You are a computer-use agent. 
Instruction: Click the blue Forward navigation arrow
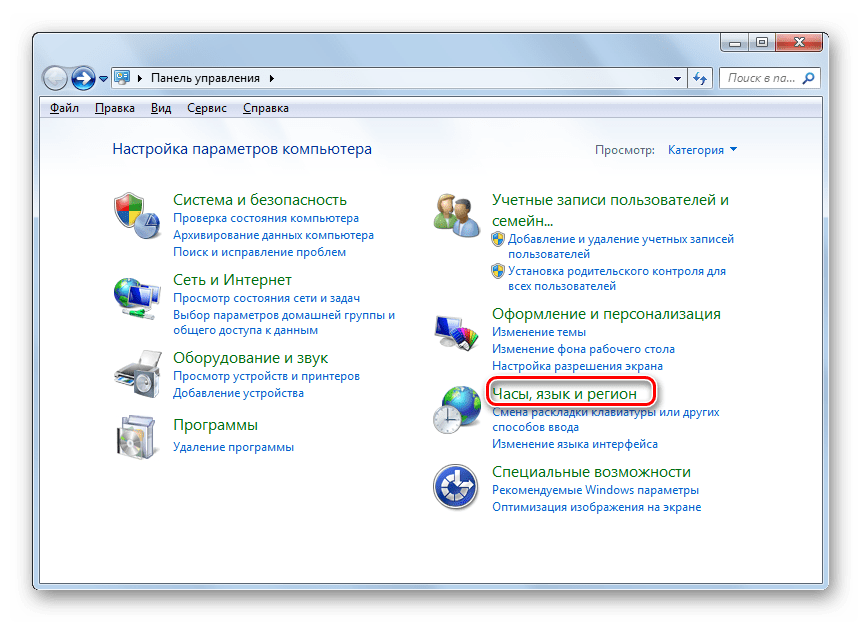[x=83, y=78]
